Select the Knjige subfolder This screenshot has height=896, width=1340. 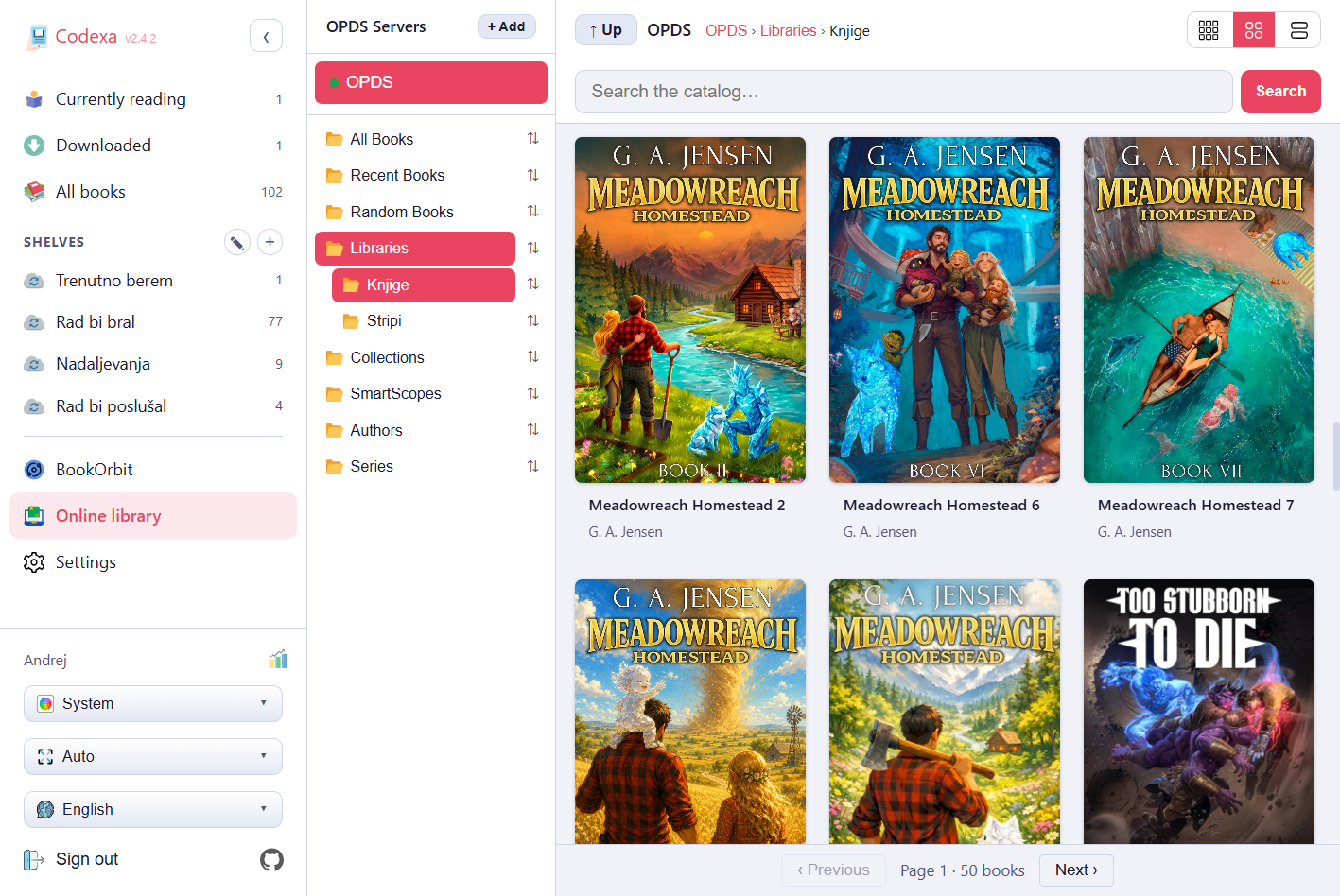point(424,284)
